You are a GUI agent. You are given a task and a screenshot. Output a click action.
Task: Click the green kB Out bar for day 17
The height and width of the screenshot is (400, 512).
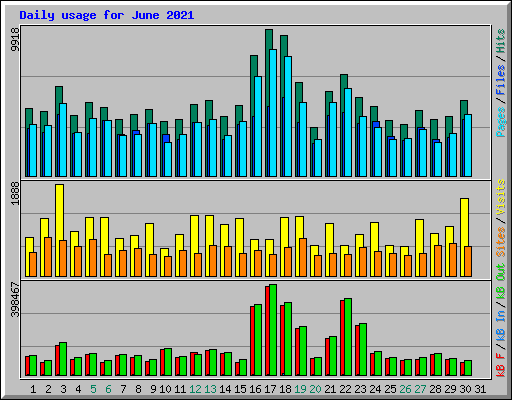pos(273,330)
